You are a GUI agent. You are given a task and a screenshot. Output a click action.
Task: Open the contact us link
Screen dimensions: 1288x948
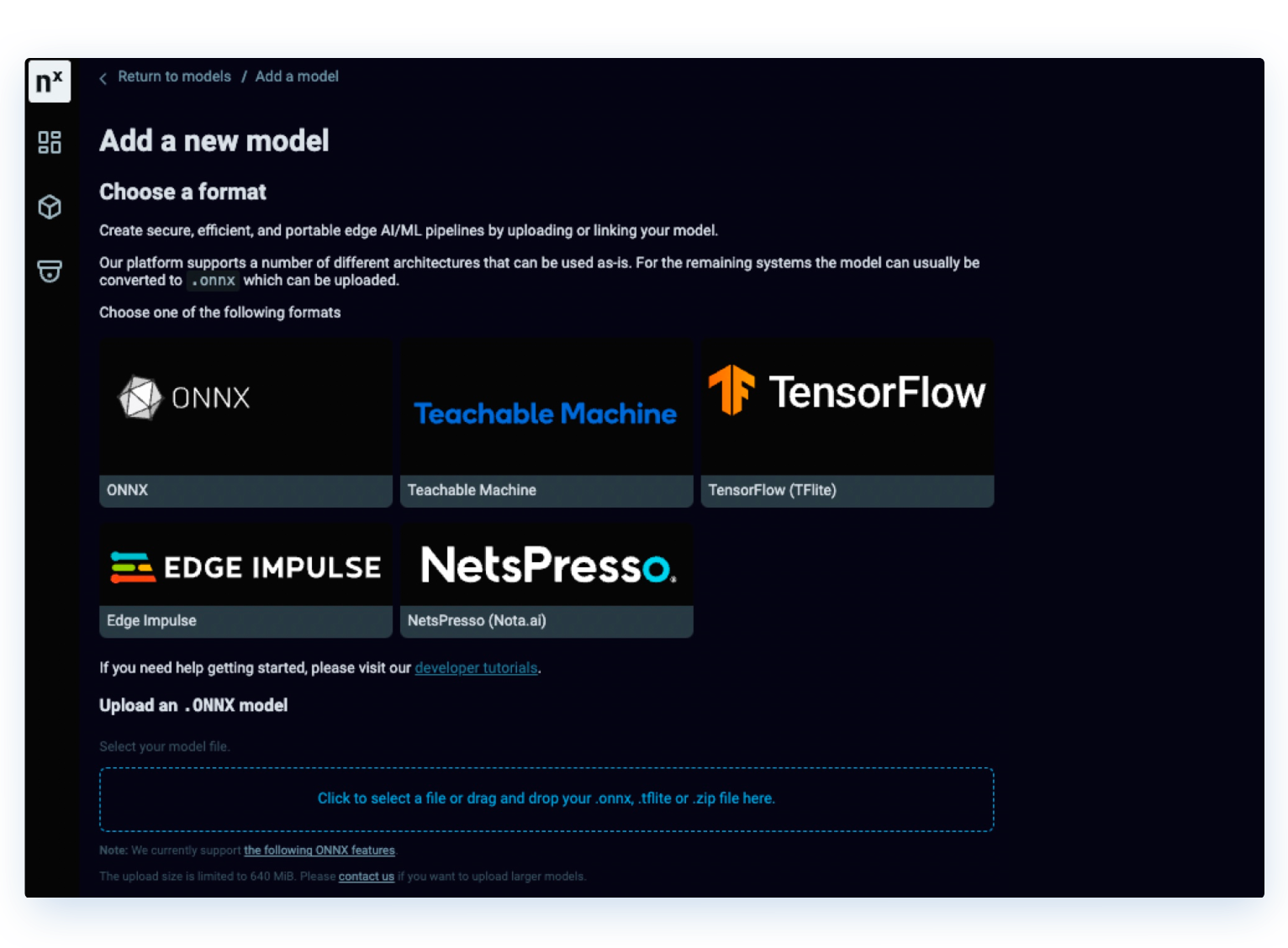point(366,876)
